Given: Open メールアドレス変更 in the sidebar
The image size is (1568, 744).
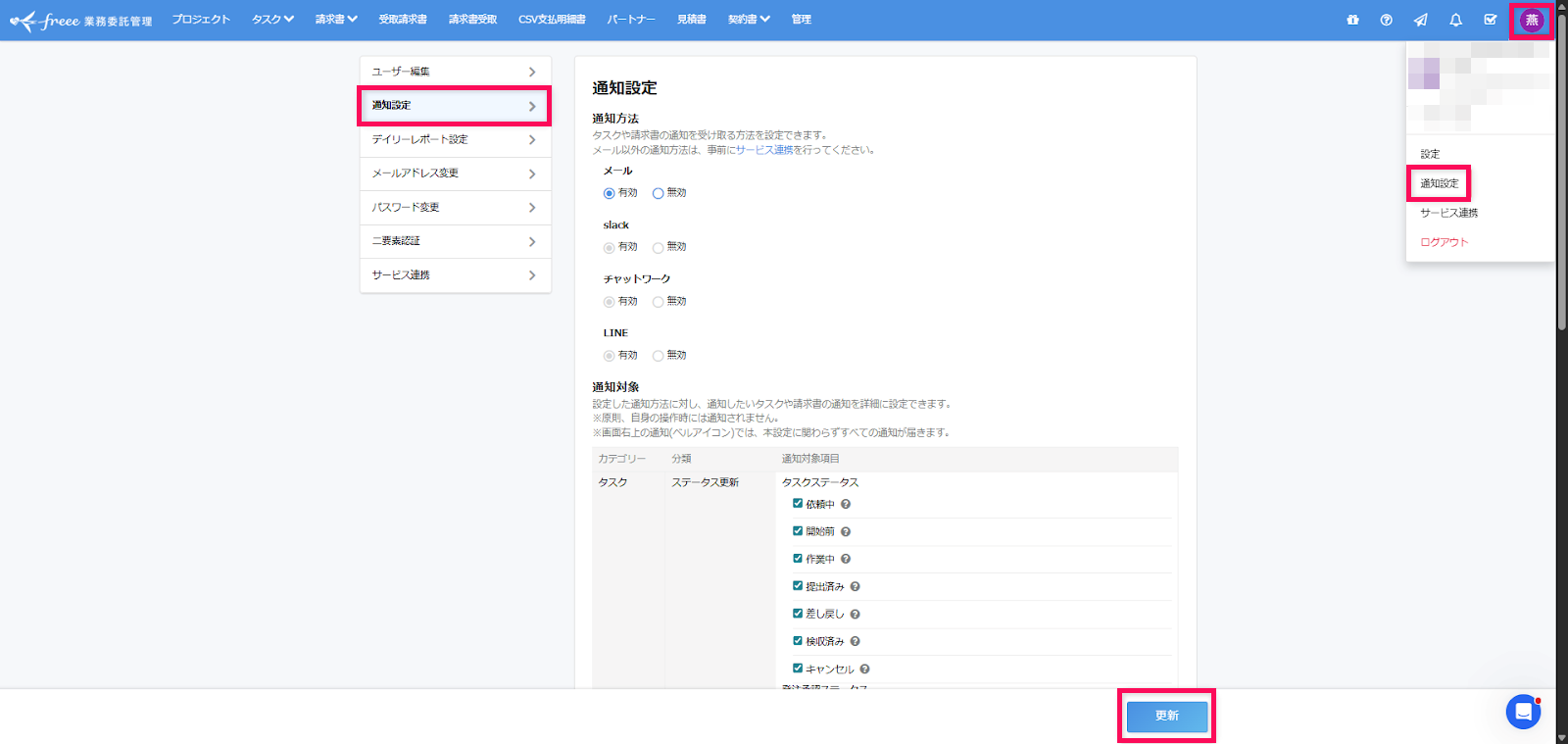Looking at the screenshot, I should [x=456, y=174].
